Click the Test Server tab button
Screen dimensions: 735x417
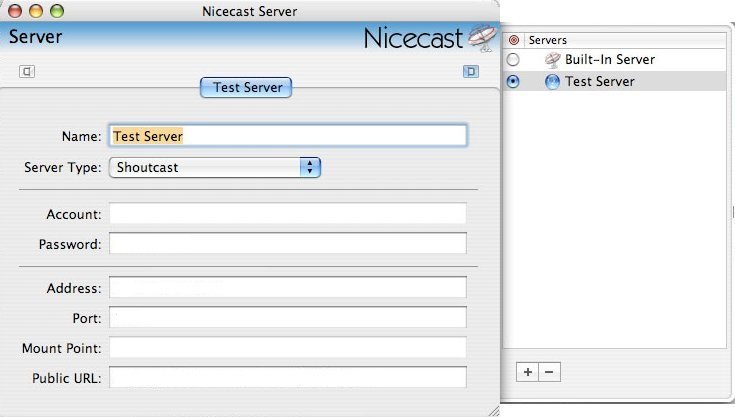246,88
